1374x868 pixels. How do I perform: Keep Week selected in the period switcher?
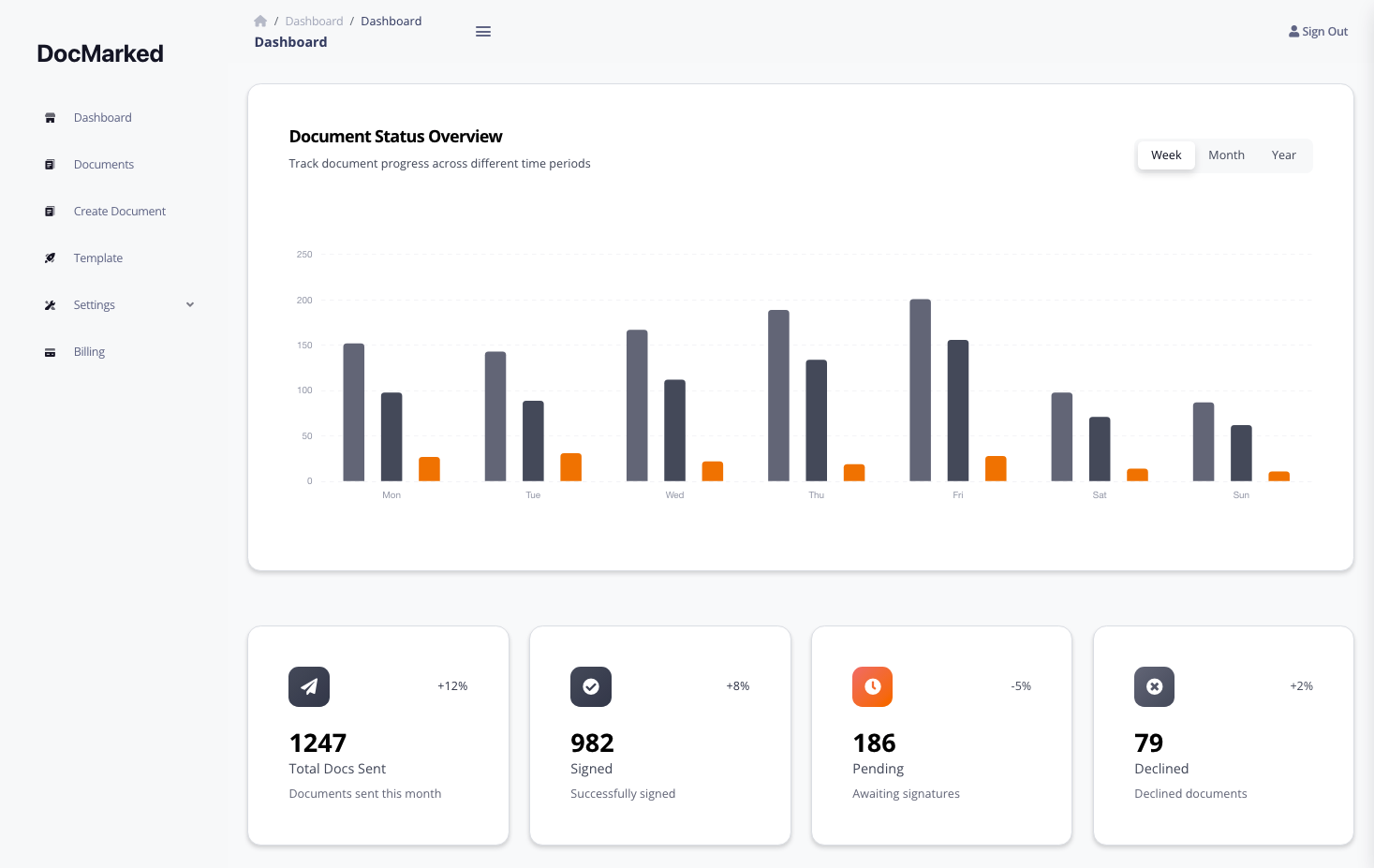coord(1166,154)
